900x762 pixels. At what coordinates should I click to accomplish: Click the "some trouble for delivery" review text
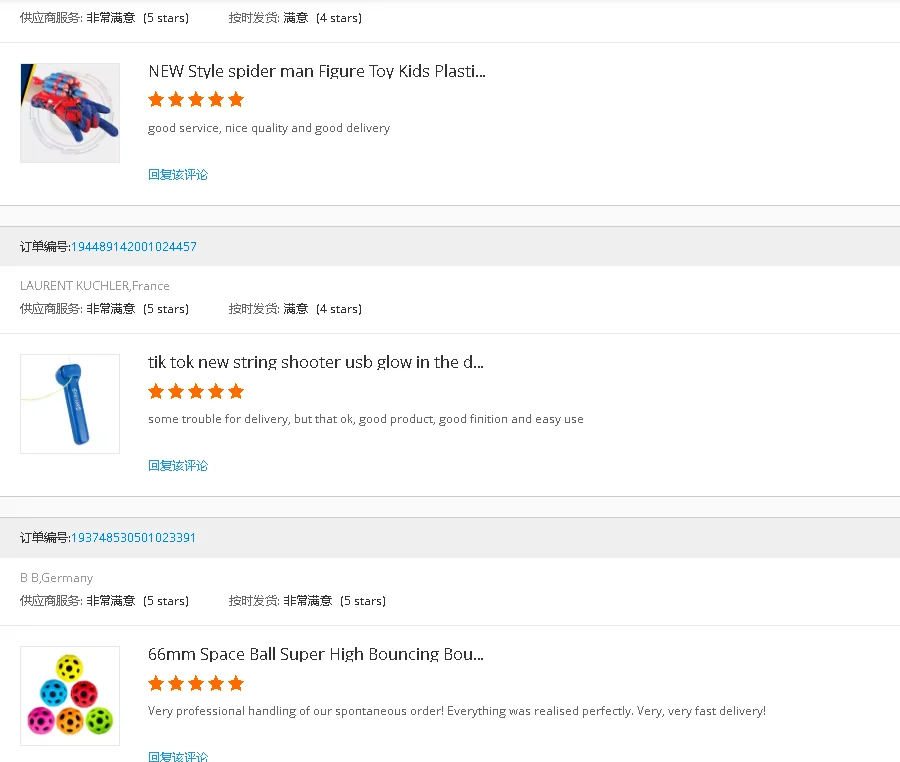tap(365, 419)
